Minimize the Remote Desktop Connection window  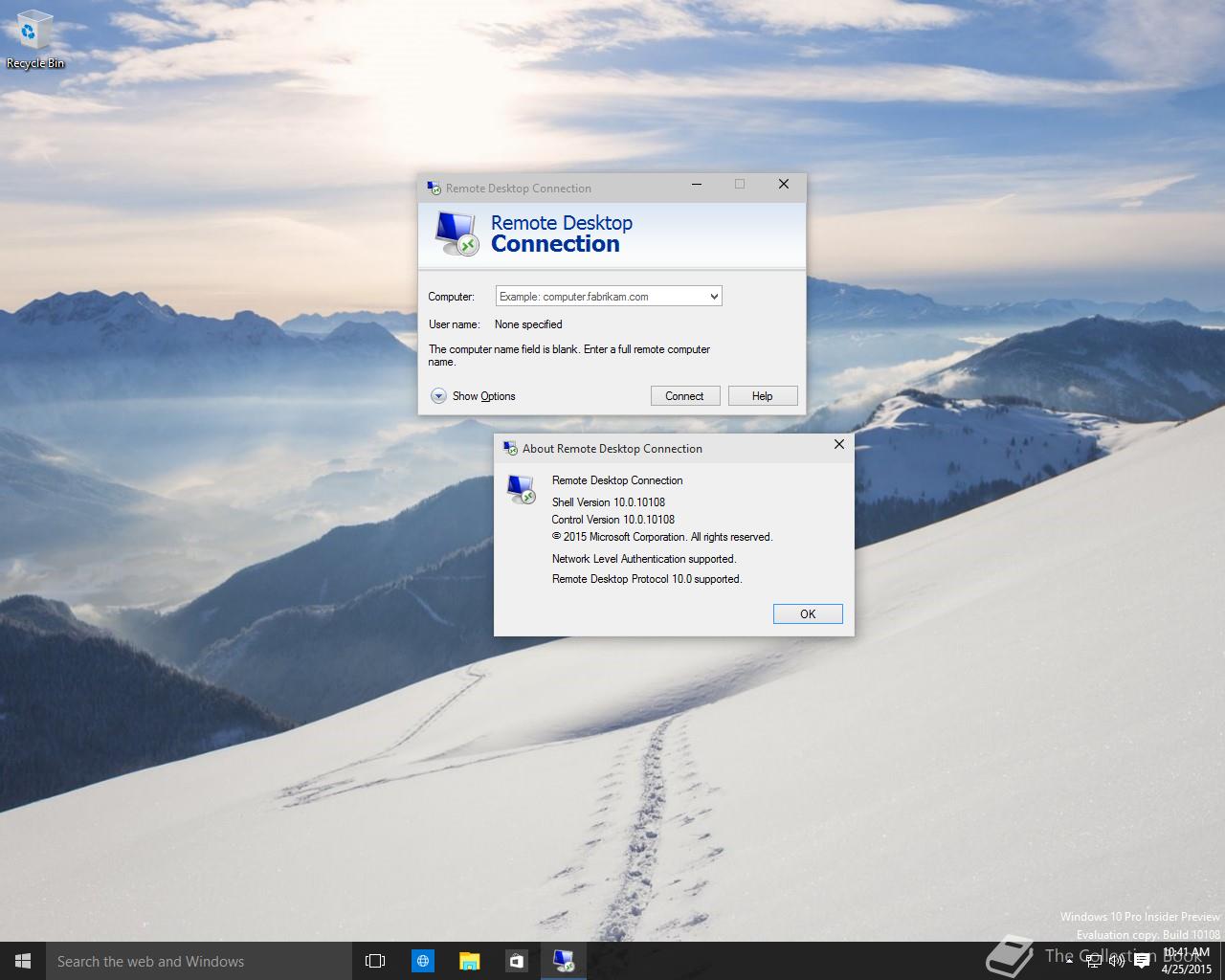pyautogui.click(x=697, y=184)
